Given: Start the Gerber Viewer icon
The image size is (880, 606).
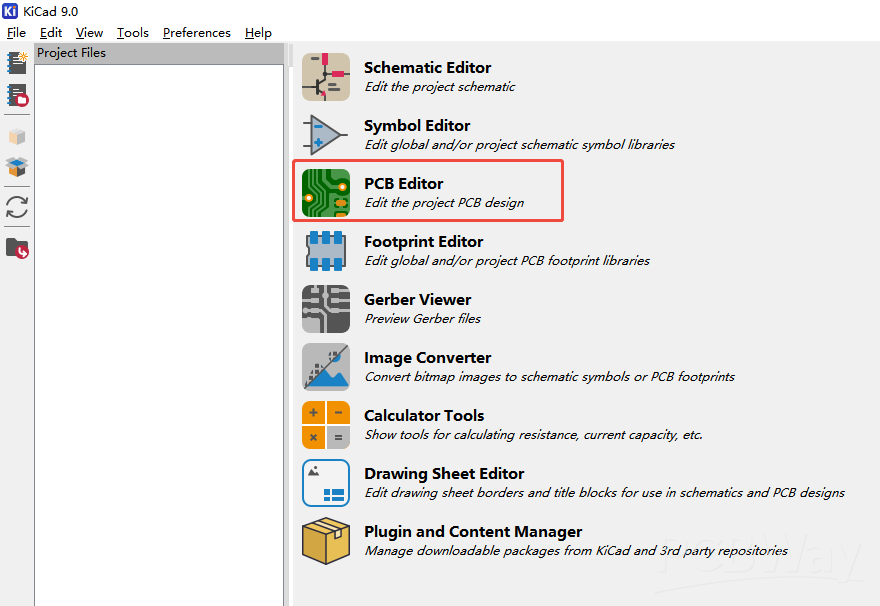Looking at the screenshot, I should pos(326,309).
